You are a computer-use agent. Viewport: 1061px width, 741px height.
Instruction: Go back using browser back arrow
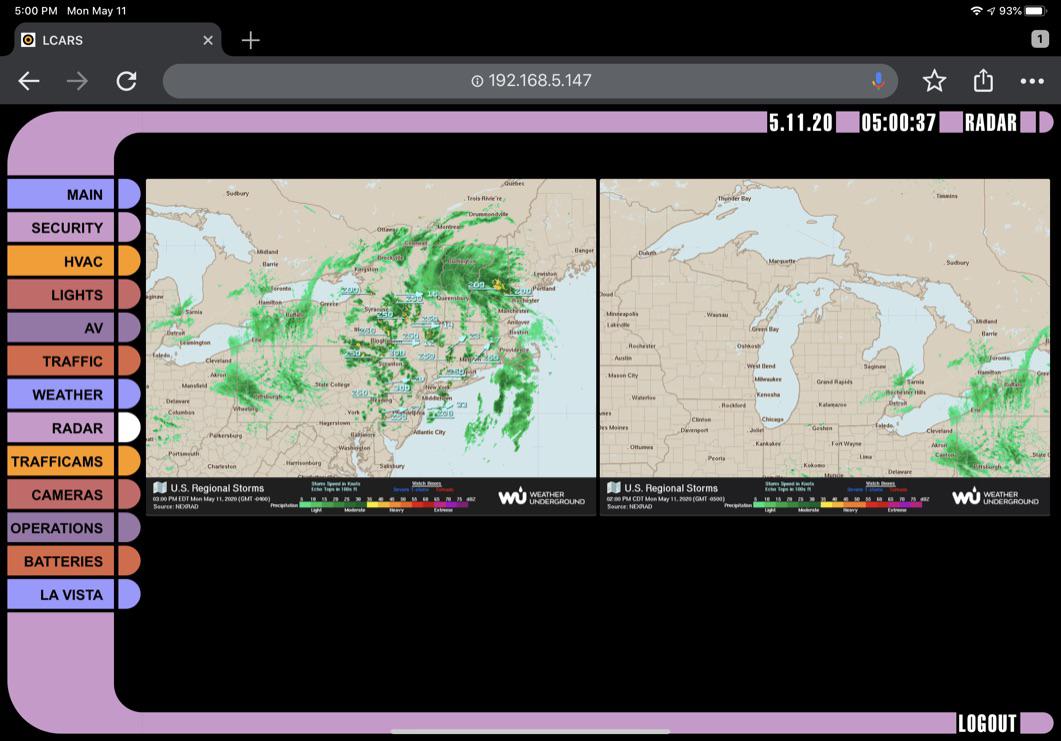click(29, 81)
